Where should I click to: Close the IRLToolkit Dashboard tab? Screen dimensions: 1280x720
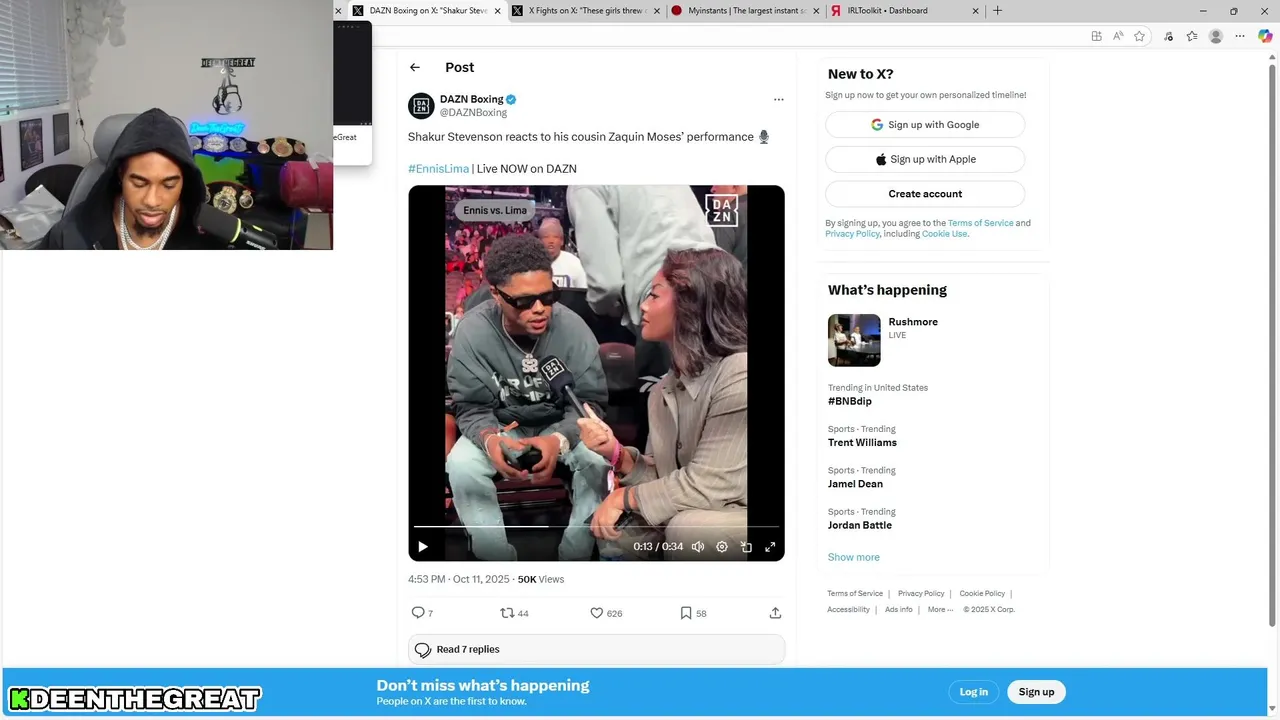(976, 11)
